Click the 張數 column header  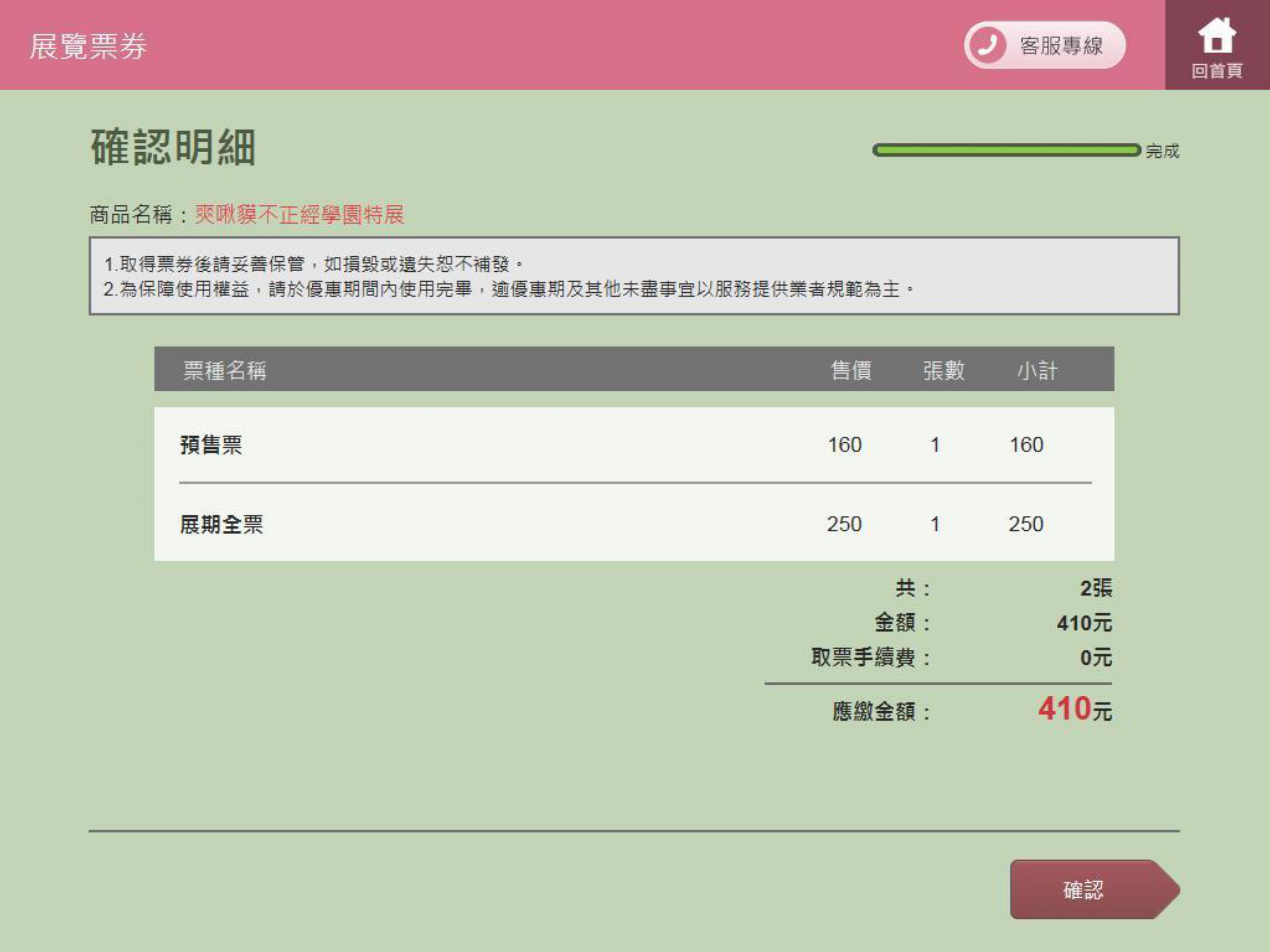[x=943, y=370]
